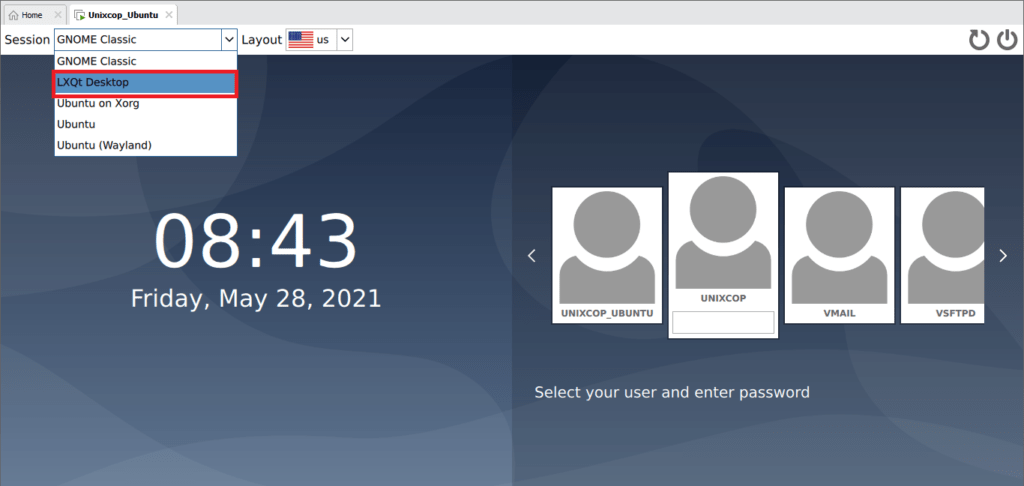Close the Unixcop_Ubuntu tab
Viewport: 1024px width, 486px height.
click(x=169, y=14)
